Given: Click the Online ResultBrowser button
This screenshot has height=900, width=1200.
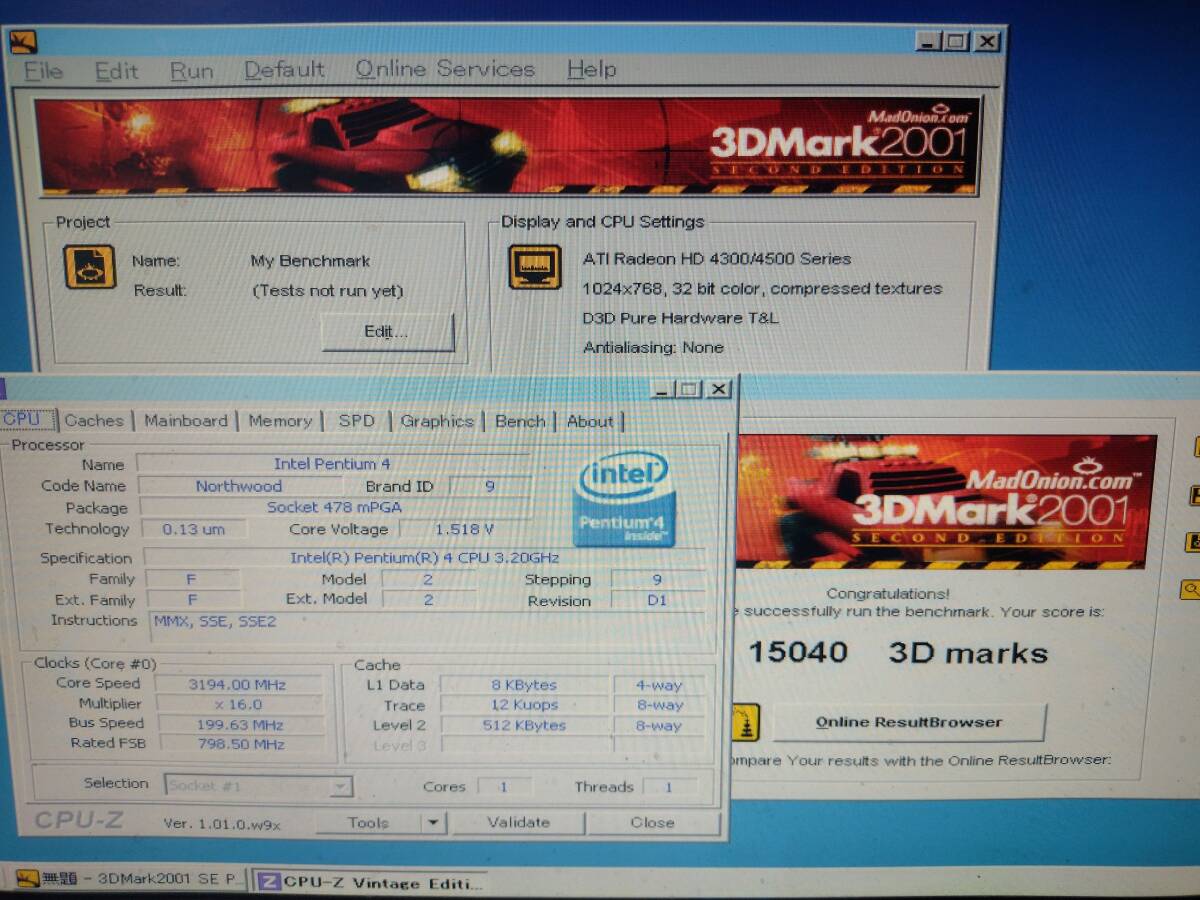Looking at the screenshot, I should tap(909, 722).
